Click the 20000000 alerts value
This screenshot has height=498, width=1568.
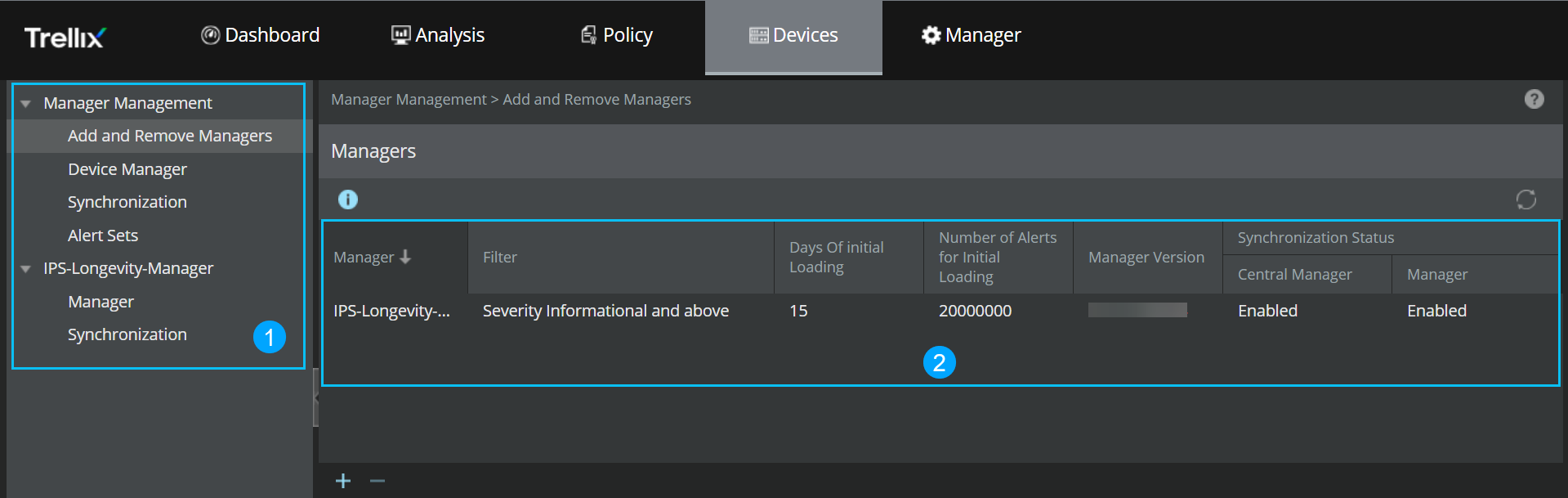[x=975, y=311]
